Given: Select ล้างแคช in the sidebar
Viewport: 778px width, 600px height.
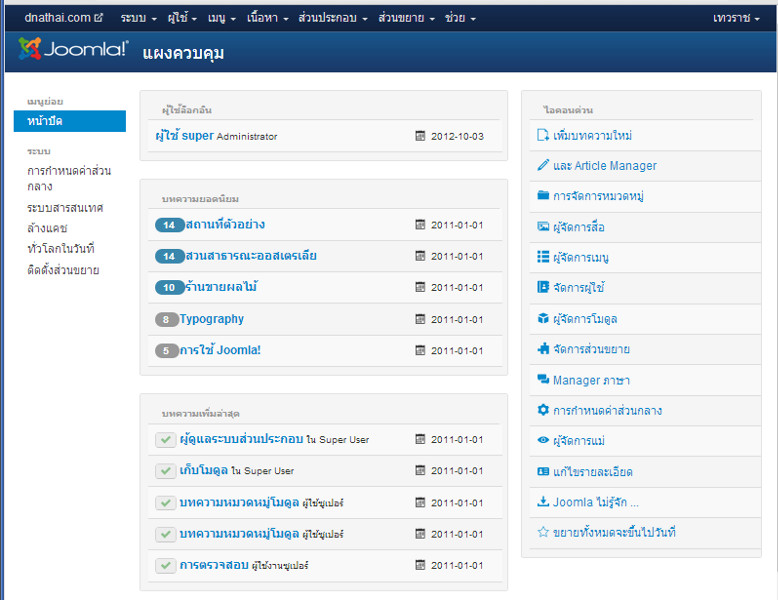Looking at the screenshot, I should [47, 229].
